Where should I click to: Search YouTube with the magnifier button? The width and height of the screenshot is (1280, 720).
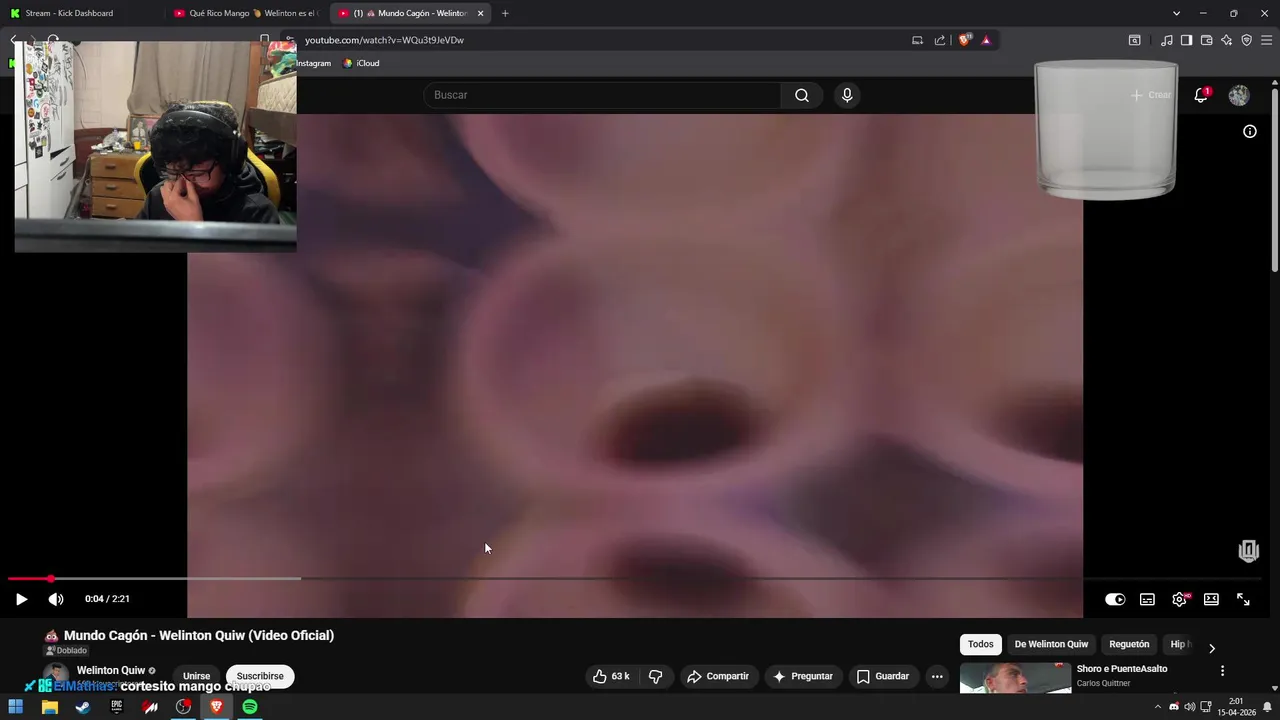pyautogui.click(x=802, y=95)
